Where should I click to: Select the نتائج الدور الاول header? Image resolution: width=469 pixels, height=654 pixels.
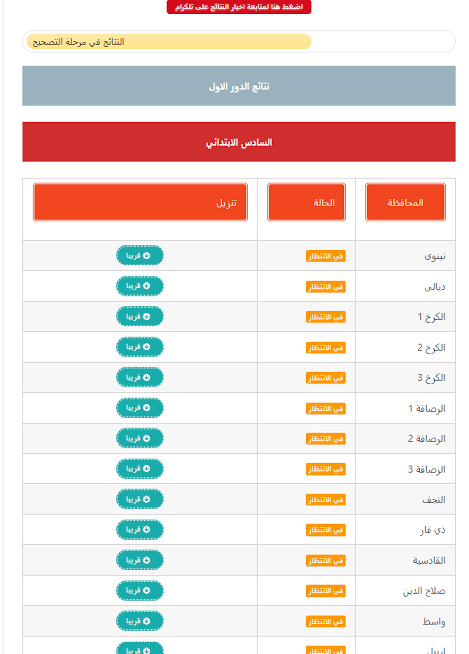(x=239, y=86)
